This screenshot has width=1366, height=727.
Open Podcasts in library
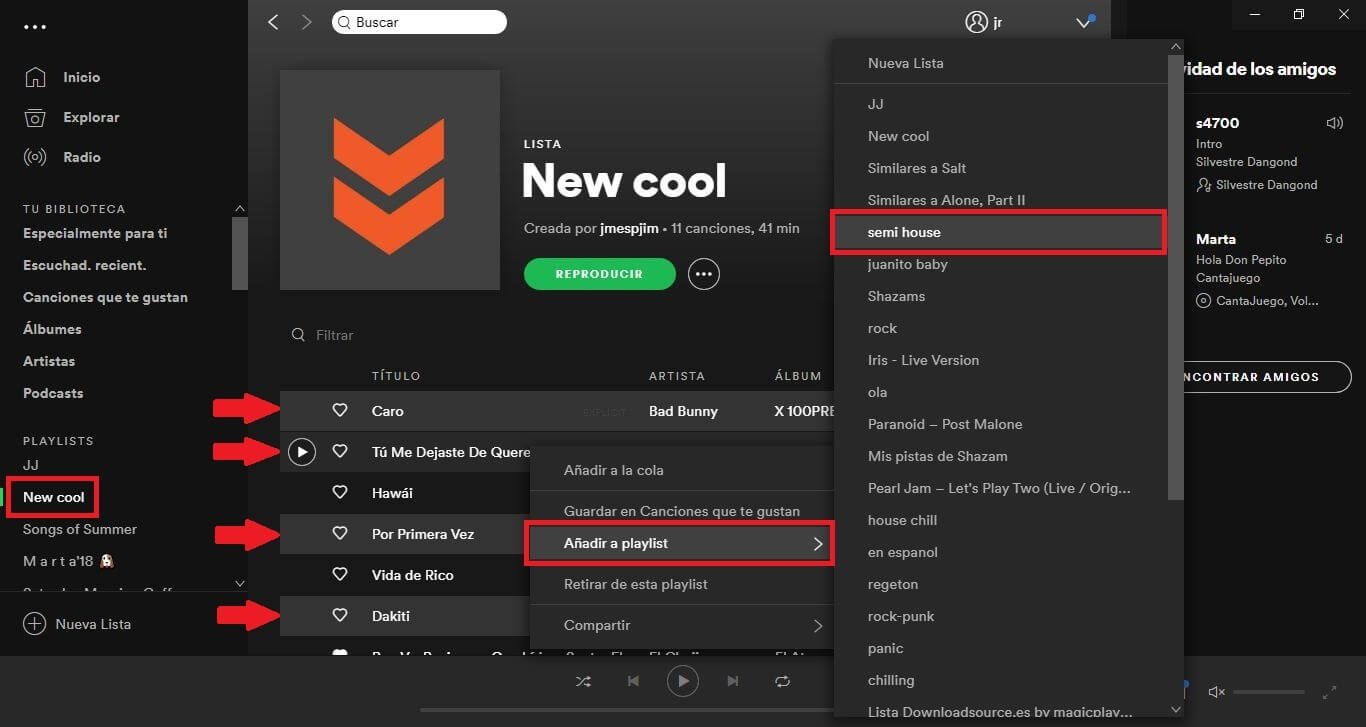(x=53, y=393)
